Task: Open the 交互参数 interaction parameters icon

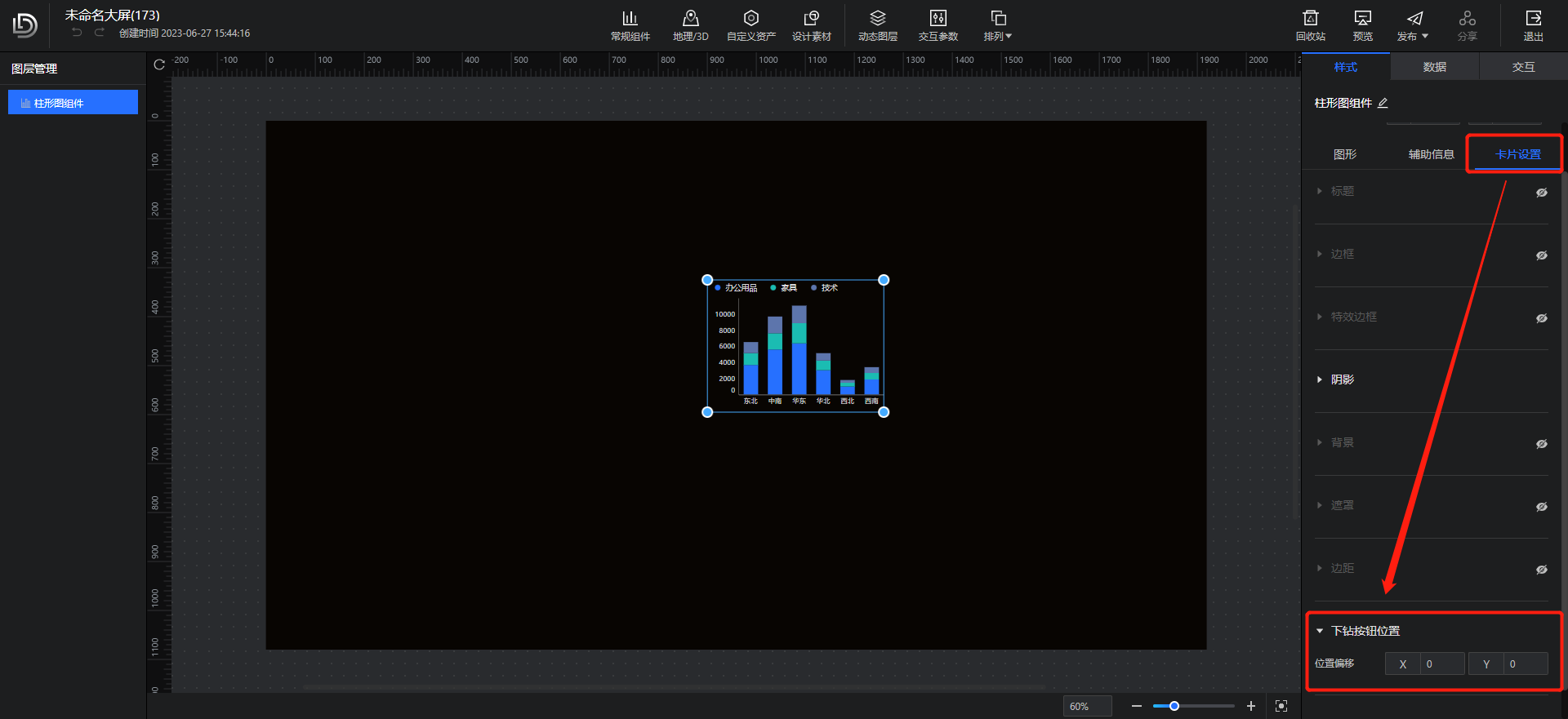Action: [x=938, y=19]
